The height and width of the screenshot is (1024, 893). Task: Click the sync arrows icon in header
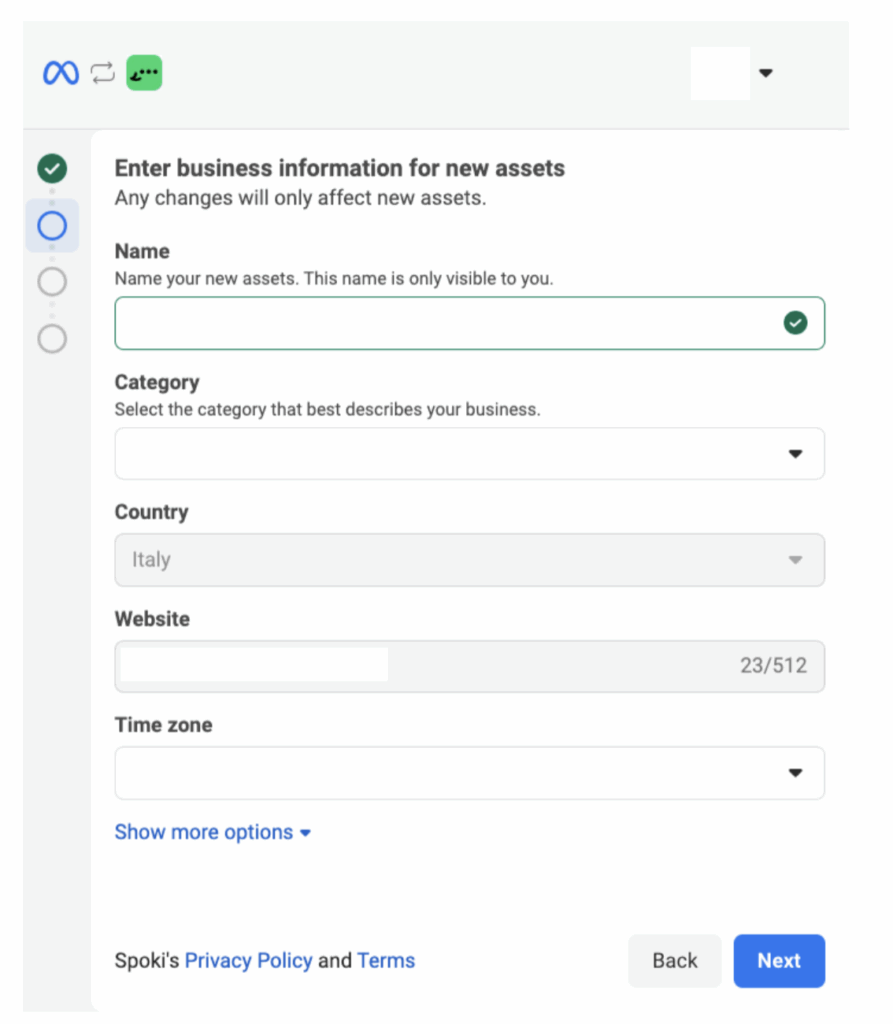102,73
